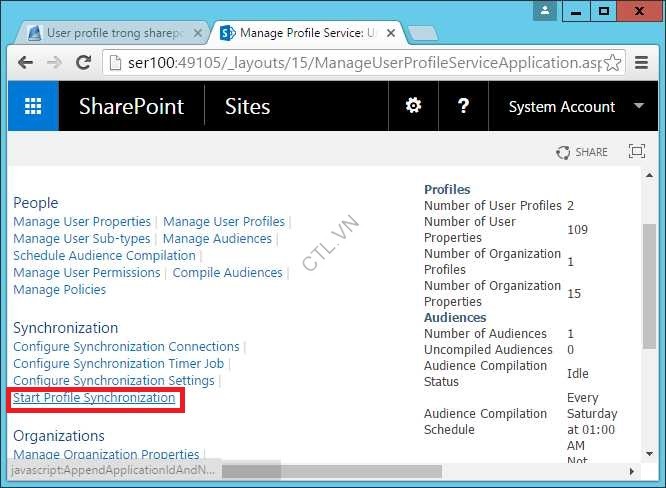Start Profile Synchronization

tap(94, 398)
